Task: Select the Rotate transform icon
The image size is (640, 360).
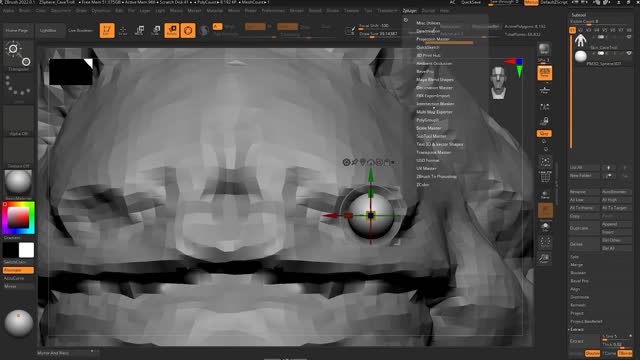Action: [172, 30]
